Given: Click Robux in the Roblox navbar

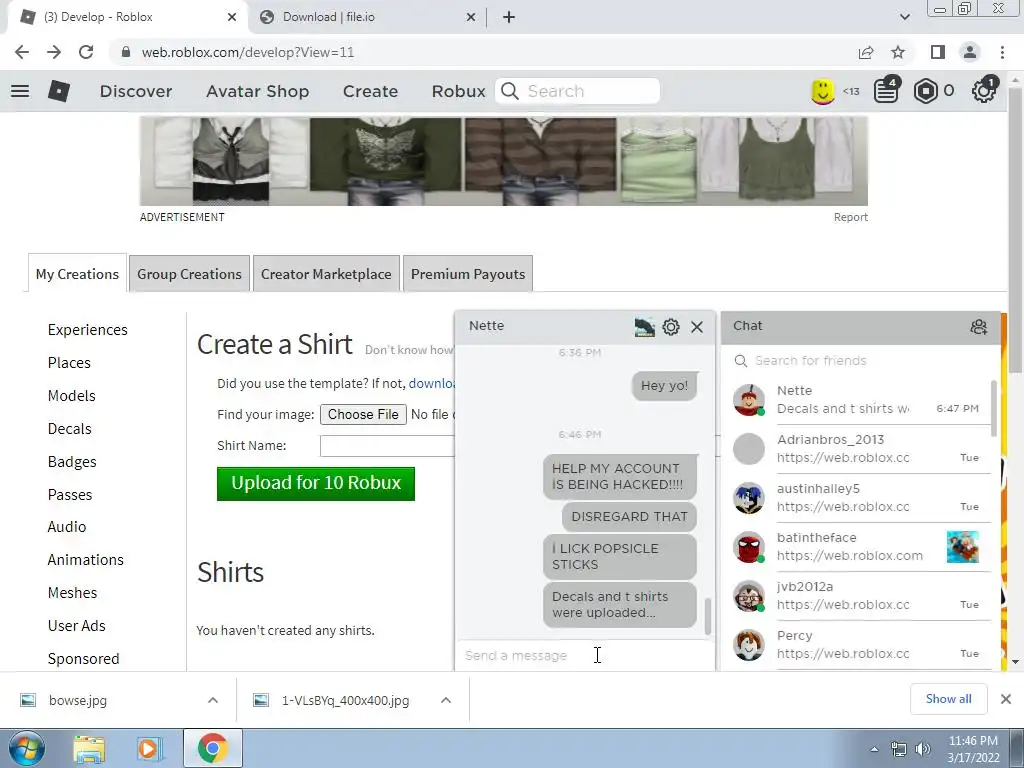Looking at the screenshot, I should point(458,91).
